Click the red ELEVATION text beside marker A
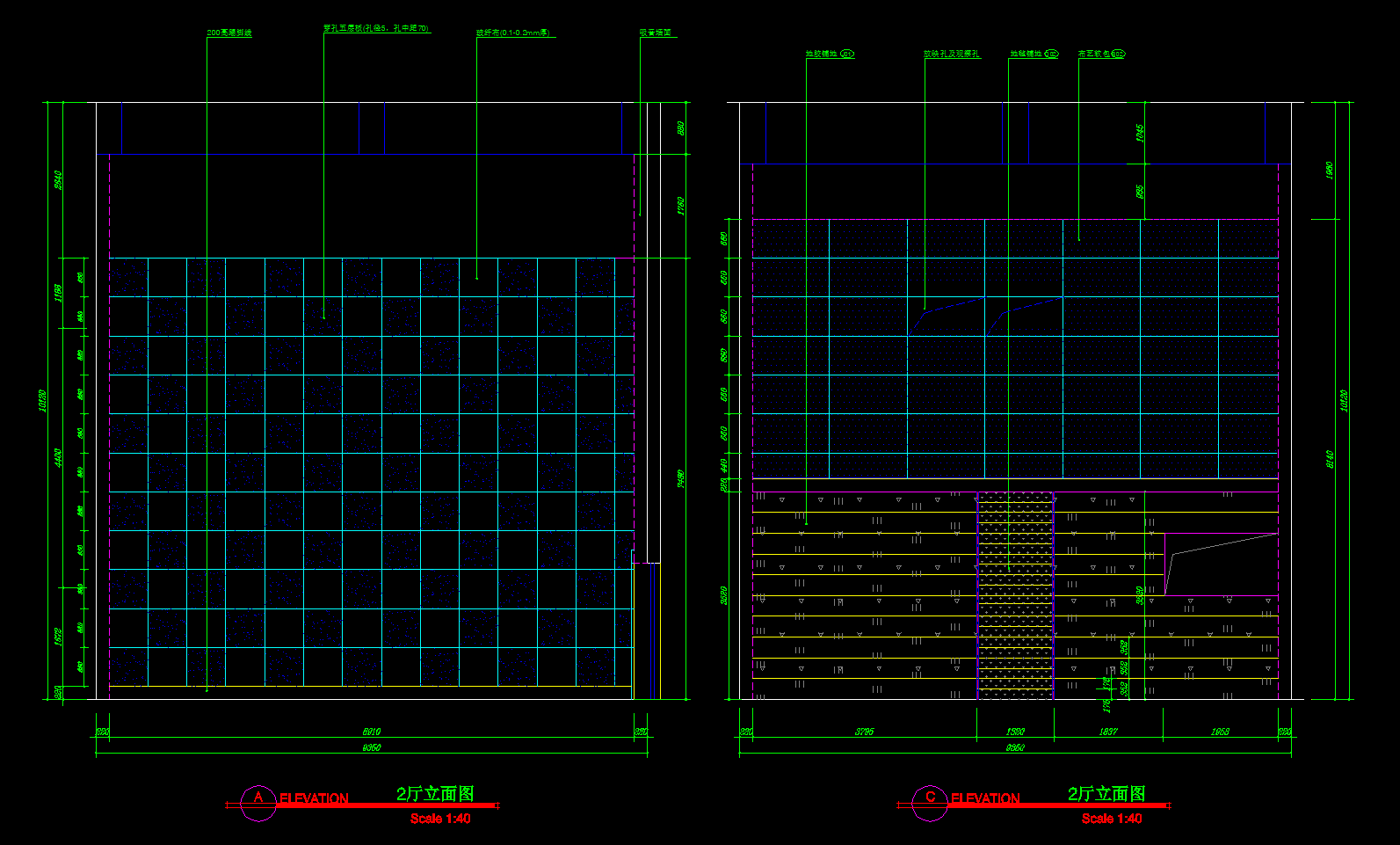The height and width of the screenshot is (845, 1400). [x=314, y=798]
